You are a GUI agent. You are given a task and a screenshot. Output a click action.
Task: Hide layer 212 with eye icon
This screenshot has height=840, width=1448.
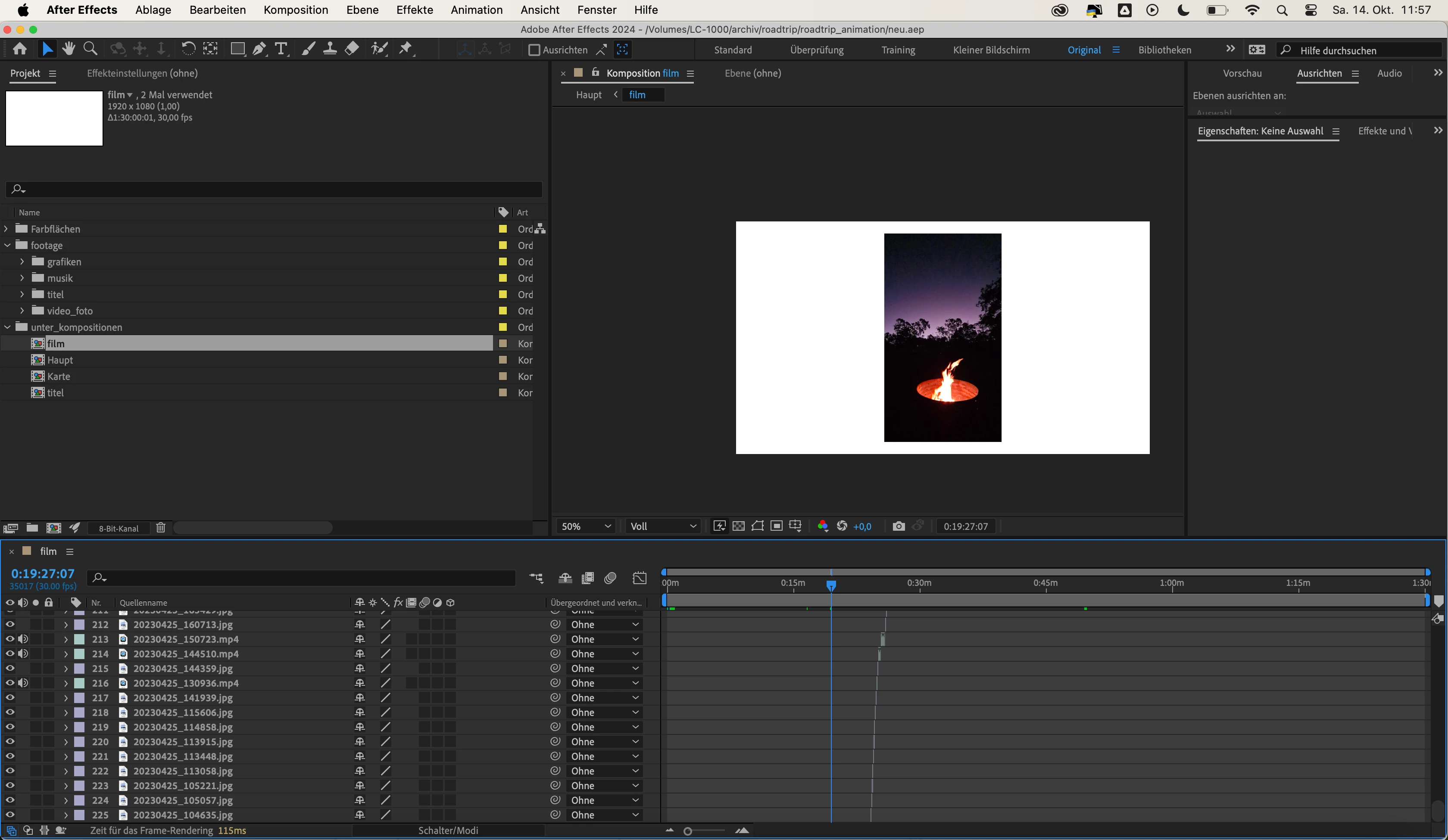(x=10, y=624)
